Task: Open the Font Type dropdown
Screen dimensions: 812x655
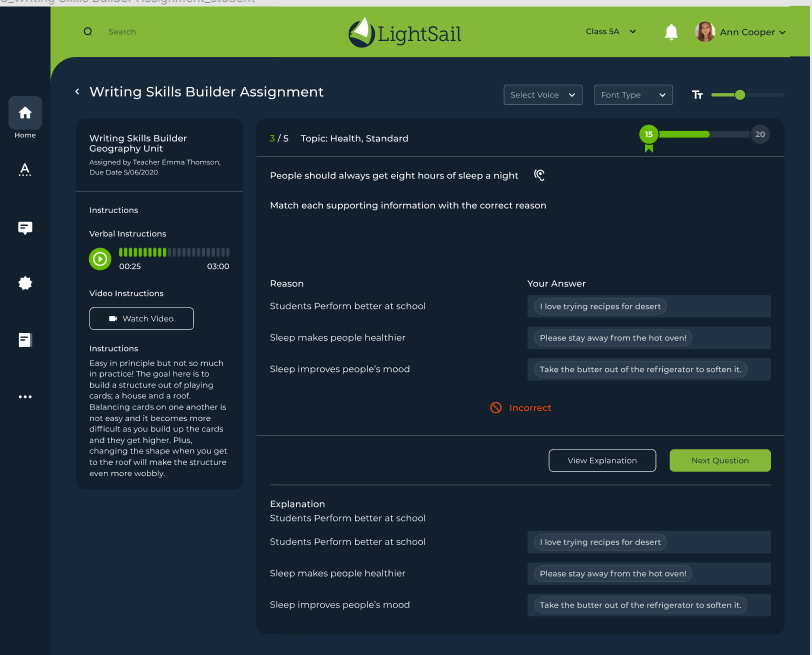Action: (x=633, y=95)
